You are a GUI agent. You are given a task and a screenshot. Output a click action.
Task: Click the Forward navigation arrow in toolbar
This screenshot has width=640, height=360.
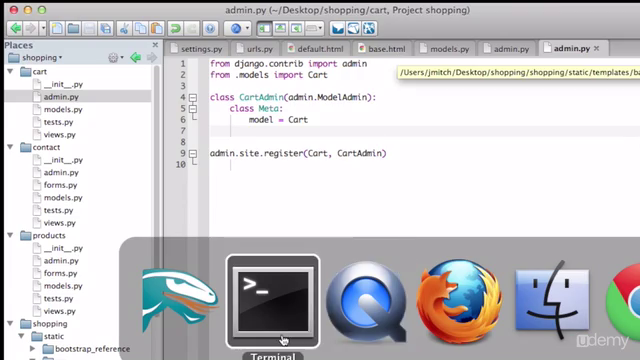pyautogui.click(x=31, y=28)
